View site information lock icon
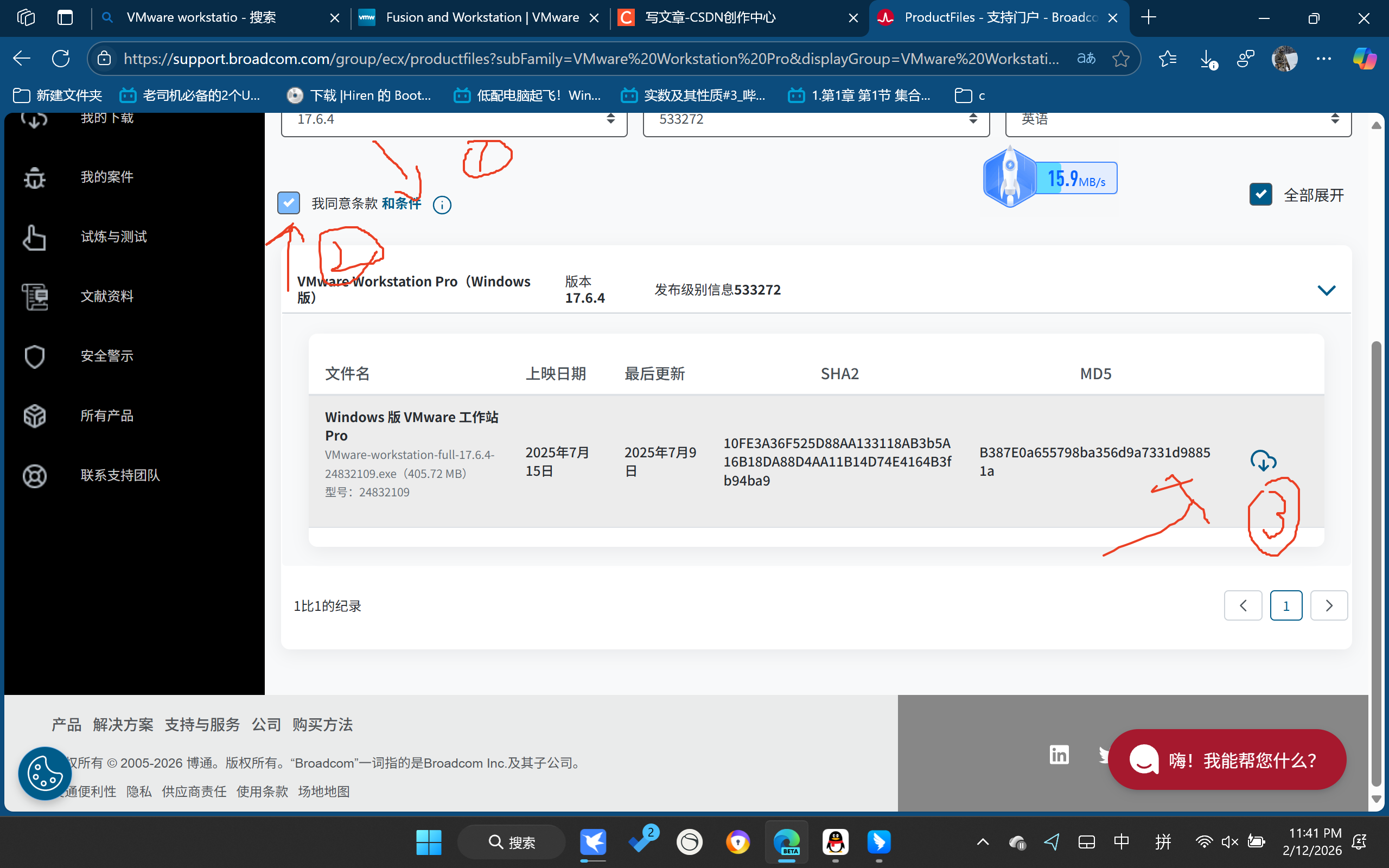This screenshot has width=1389, height=868. pyautogui.click(x=104, y=59)
